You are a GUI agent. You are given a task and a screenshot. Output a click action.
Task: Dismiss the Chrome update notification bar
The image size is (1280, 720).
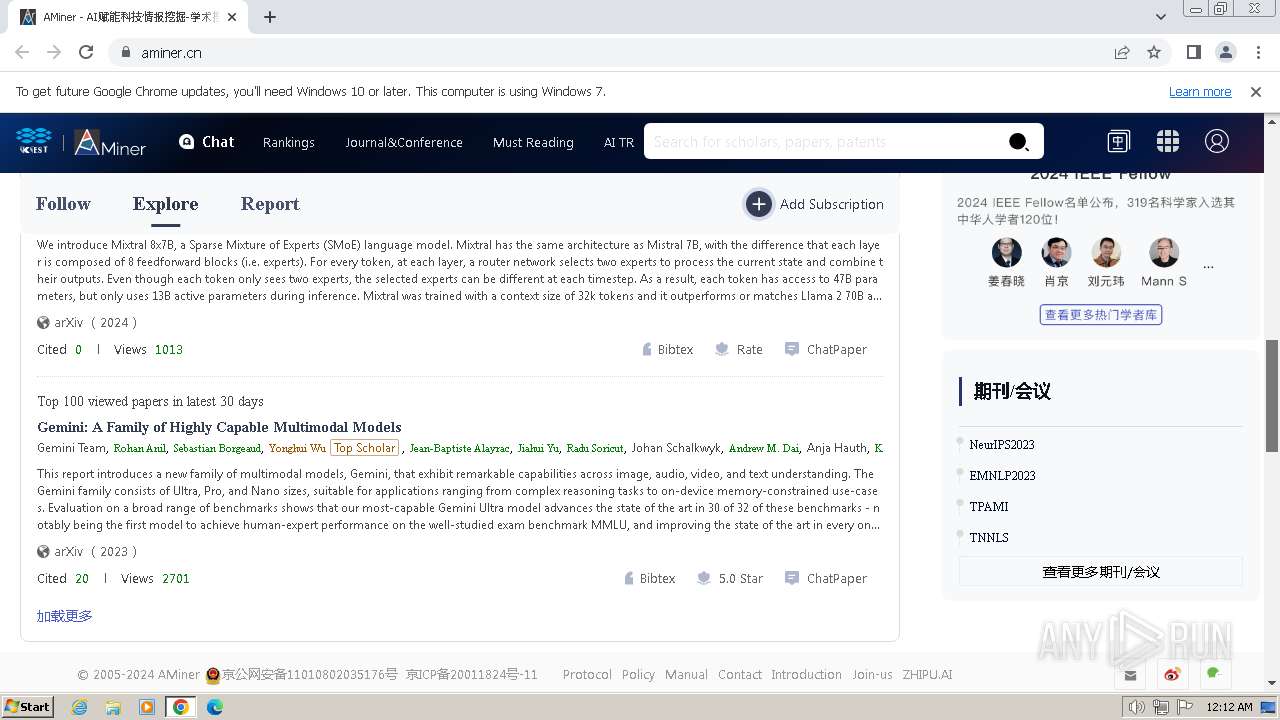(1256, 91)
